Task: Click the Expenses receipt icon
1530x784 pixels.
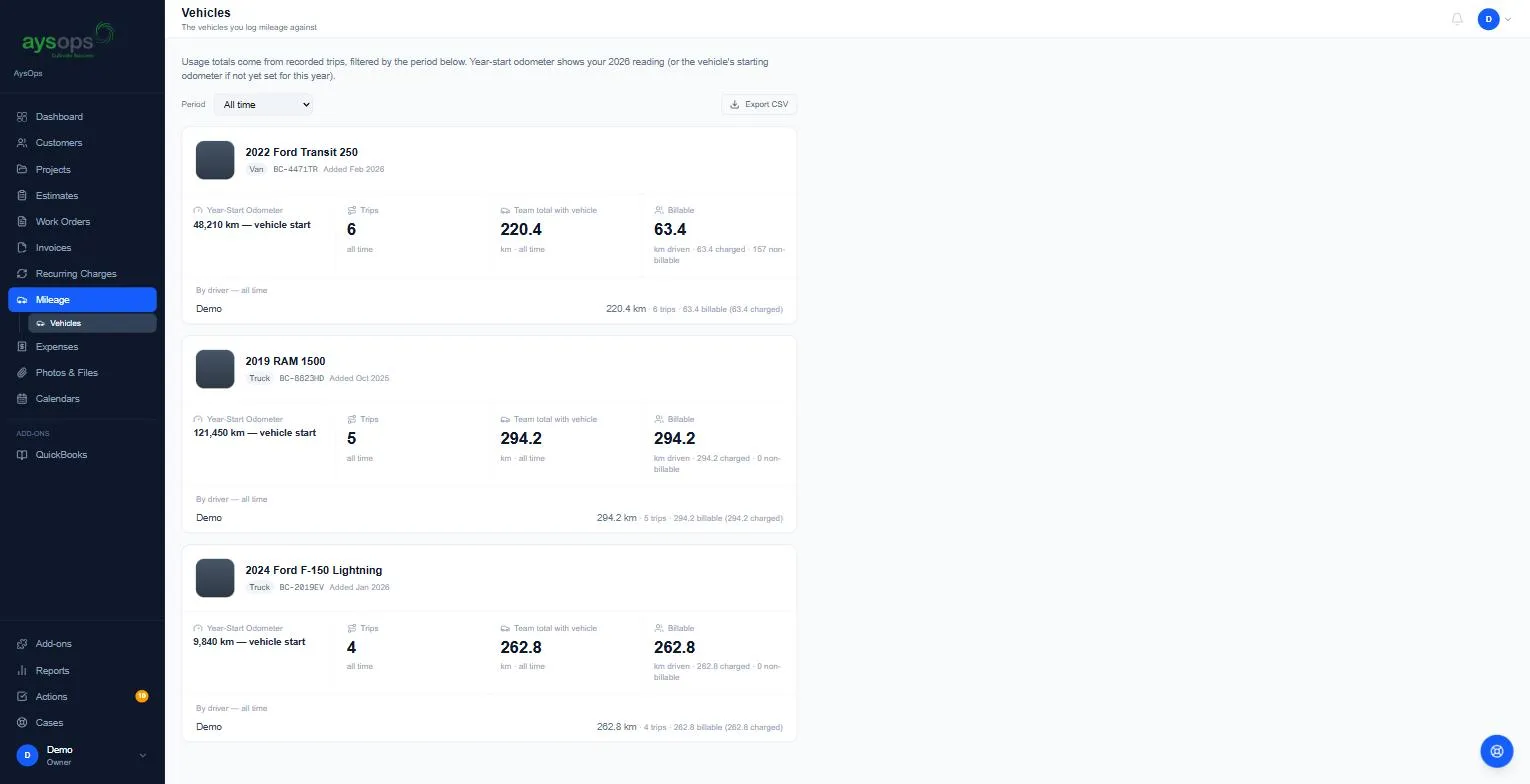Action: (22, 347)
